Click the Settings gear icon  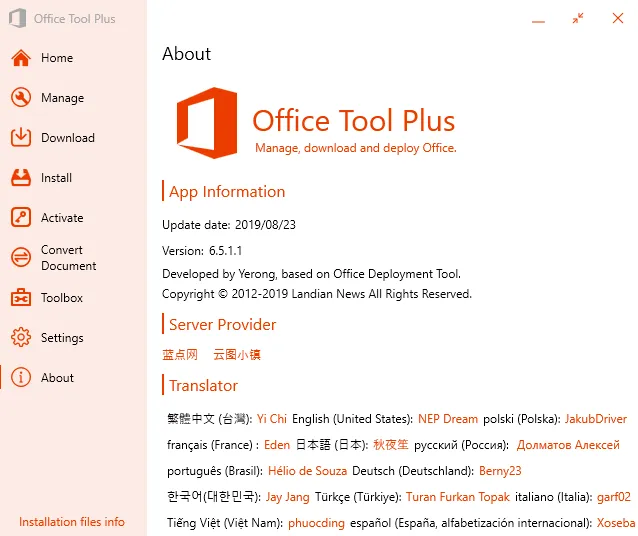(21, 337)
